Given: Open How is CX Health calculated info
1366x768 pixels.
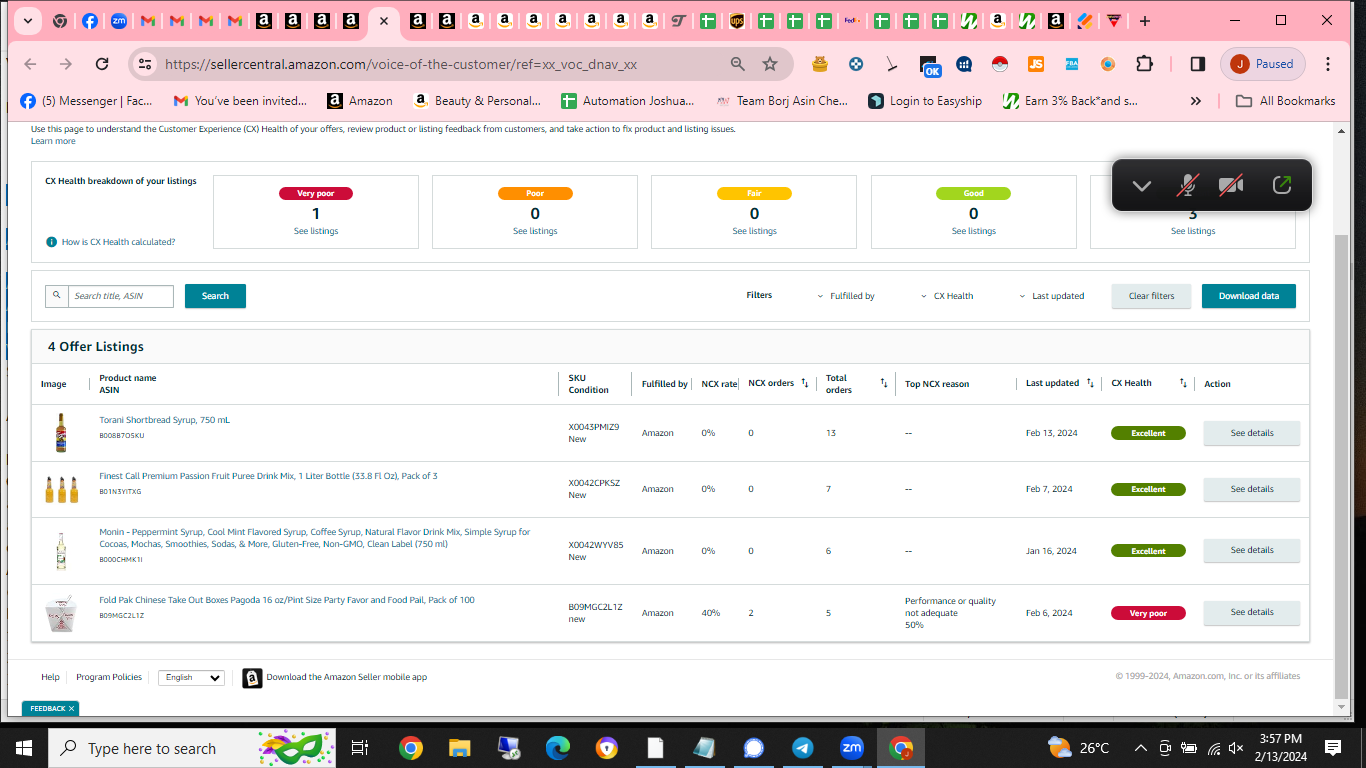Looking at the screenshot, I should tap(111, 242).
